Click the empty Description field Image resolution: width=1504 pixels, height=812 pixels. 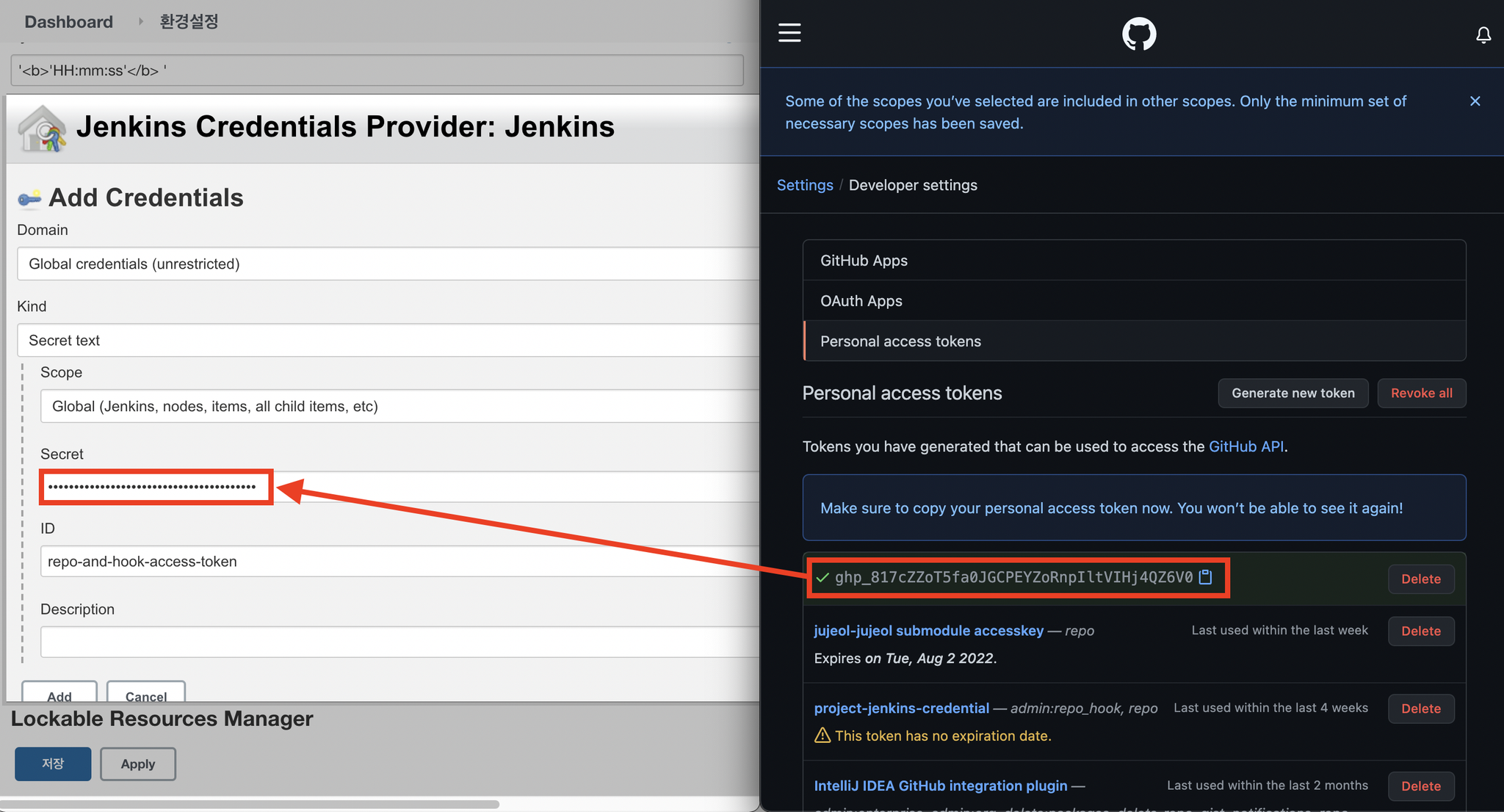[399, 642]
